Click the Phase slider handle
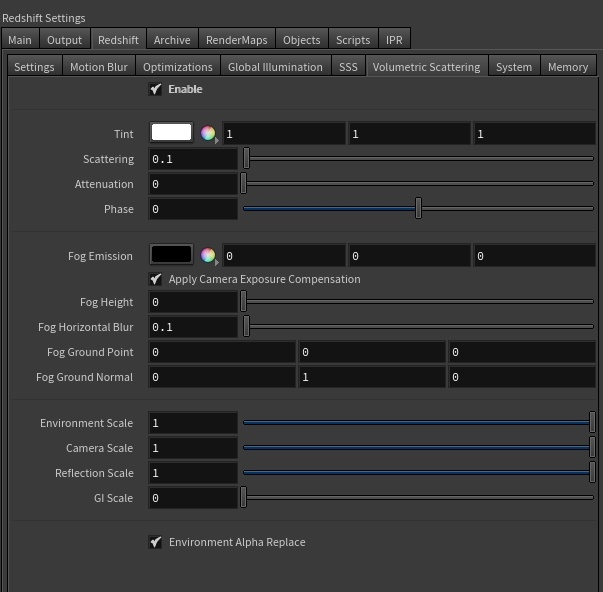603x592 pixels. coord(418,208)
